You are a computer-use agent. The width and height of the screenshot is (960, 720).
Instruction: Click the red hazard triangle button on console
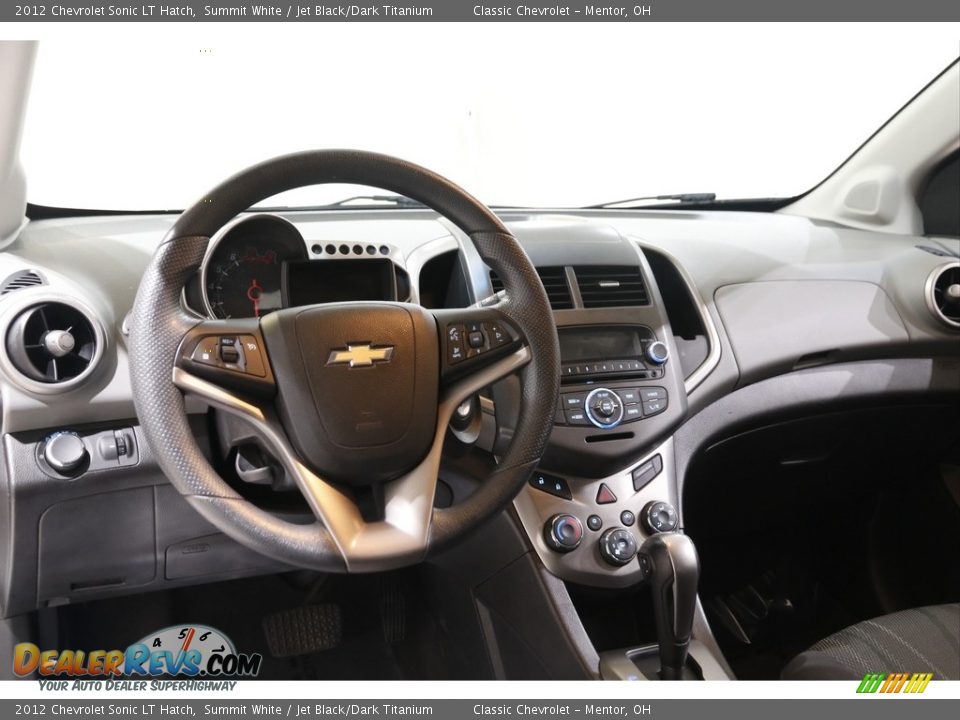click(x=606, y=494)
